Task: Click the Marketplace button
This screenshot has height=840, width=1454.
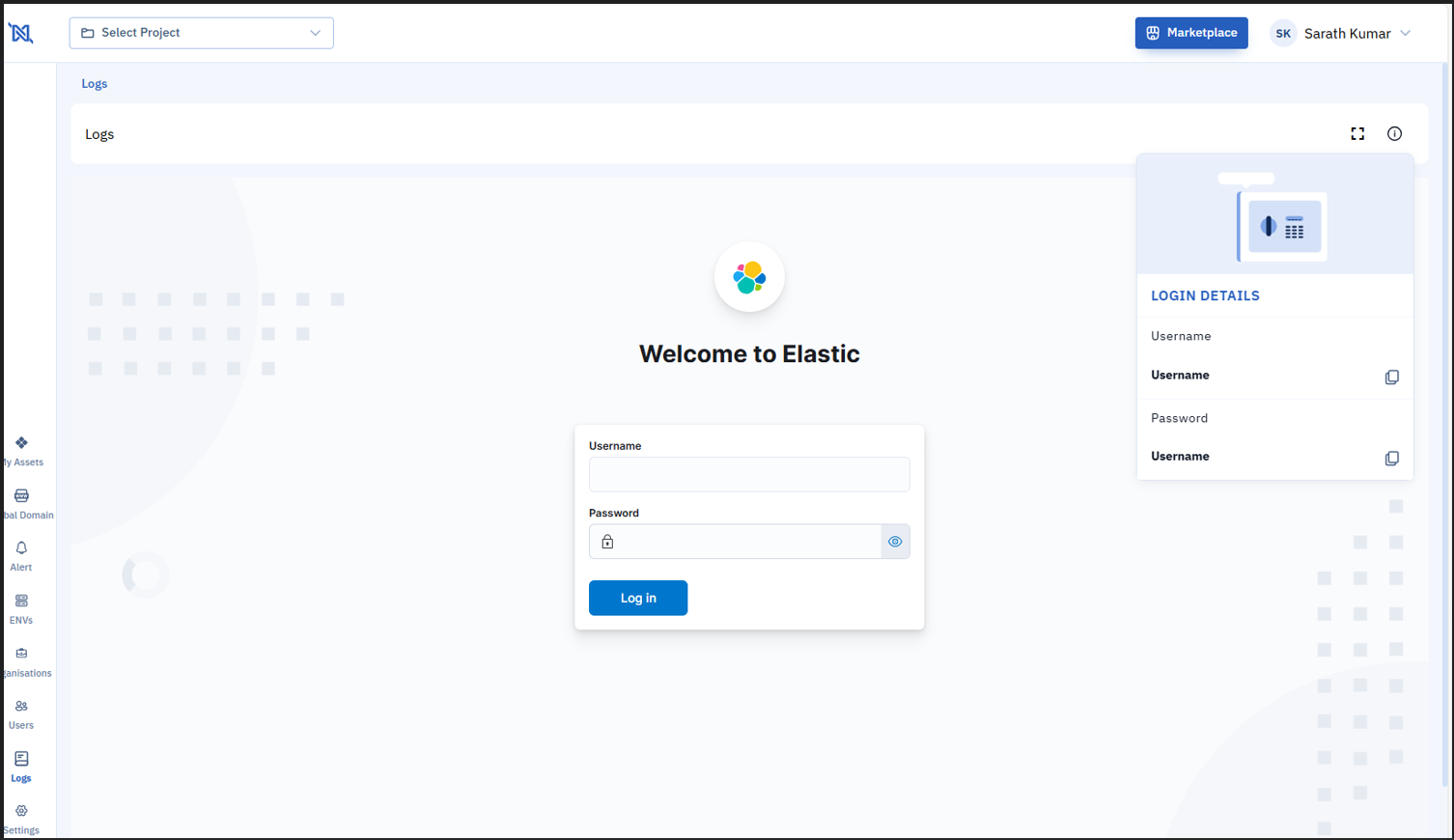Action: (x=1191, y=33)
